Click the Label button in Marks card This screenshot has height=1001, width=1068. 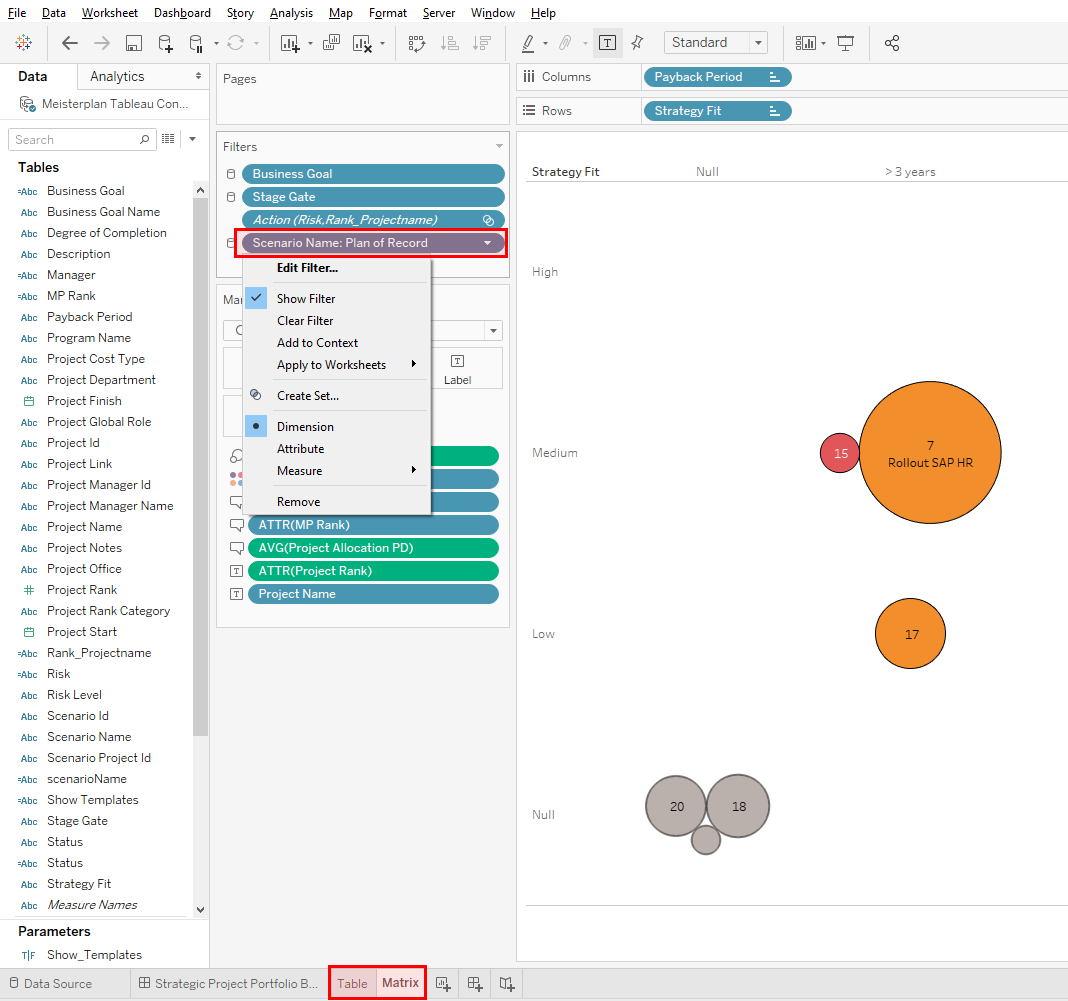click(458, 369)
